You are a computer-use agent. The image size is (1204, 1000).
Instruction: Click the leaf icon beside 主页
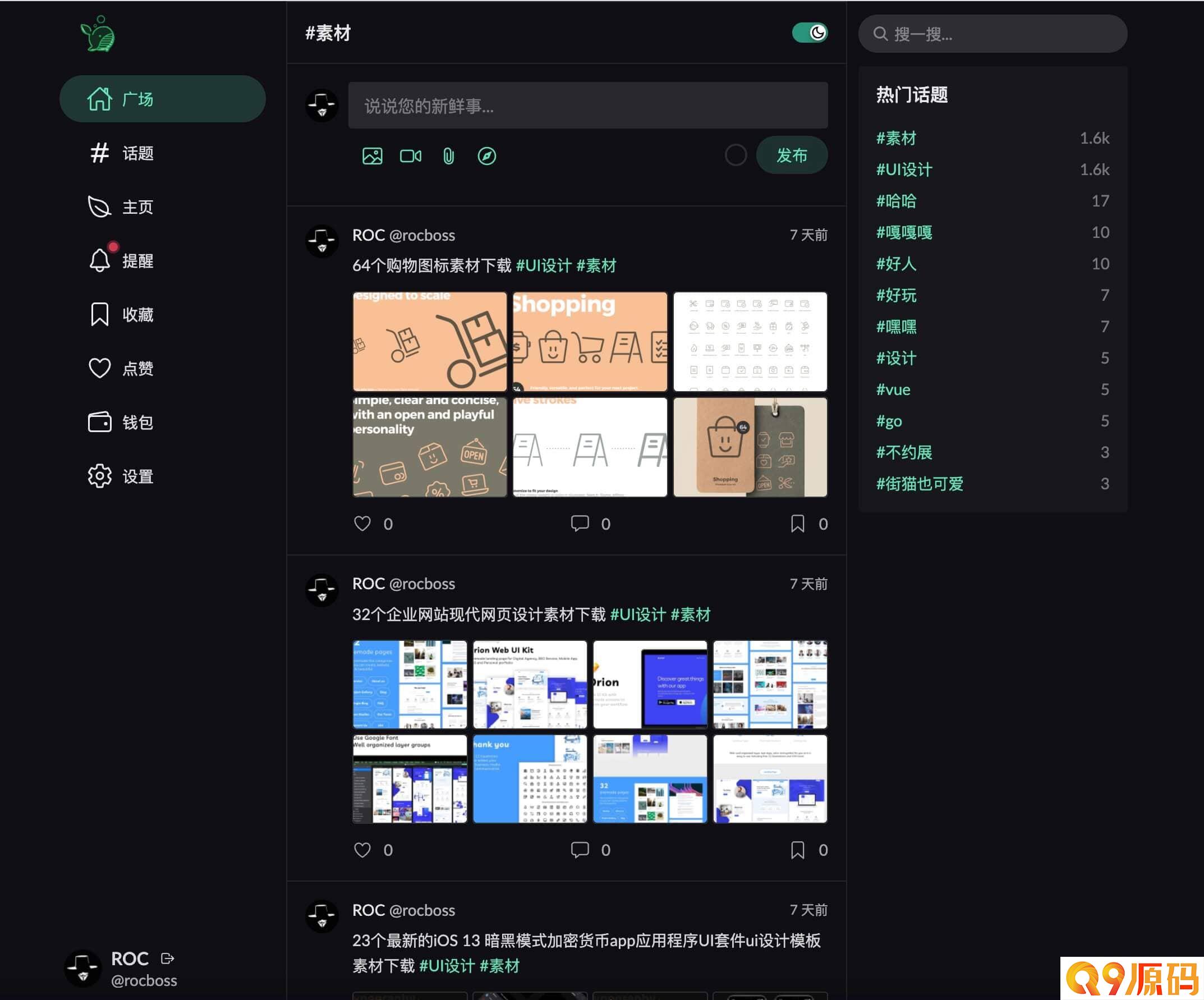[x=99, y=207]
